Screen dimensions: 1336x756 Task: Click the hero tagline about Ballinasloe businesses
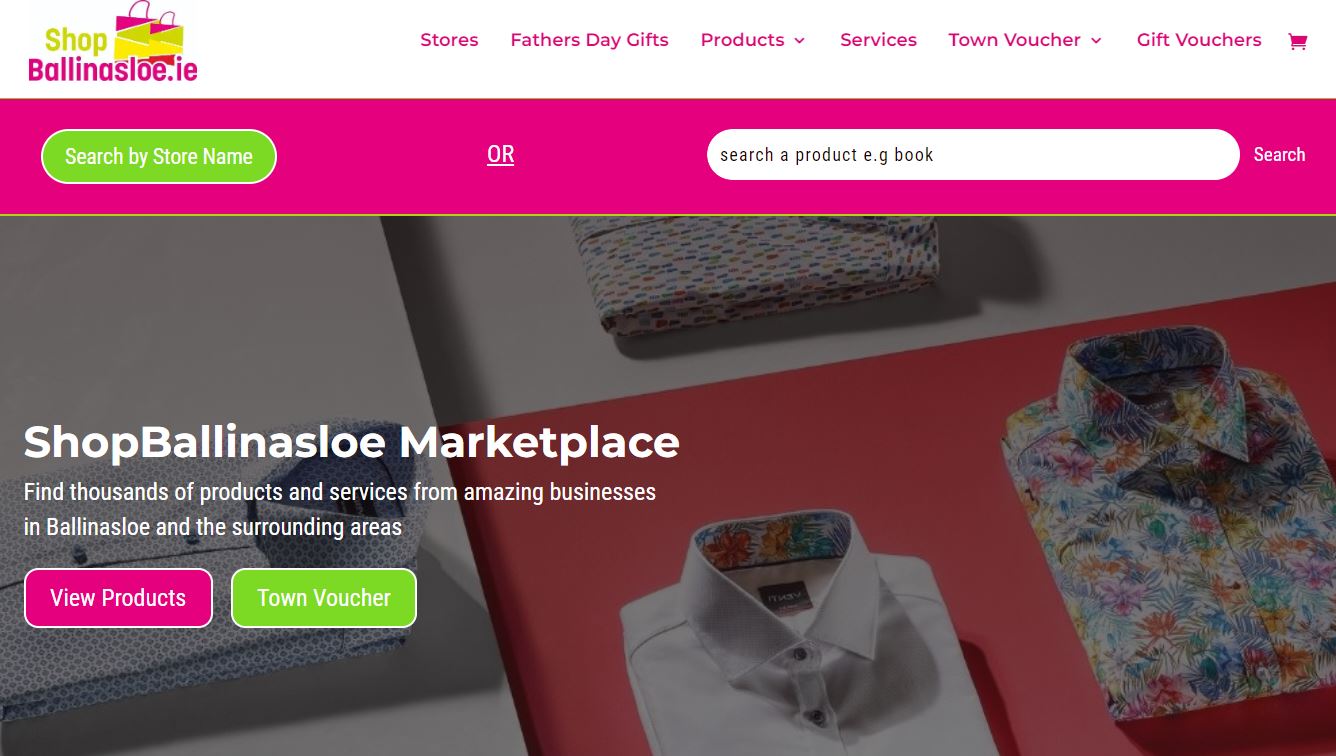tap(340, 509)
